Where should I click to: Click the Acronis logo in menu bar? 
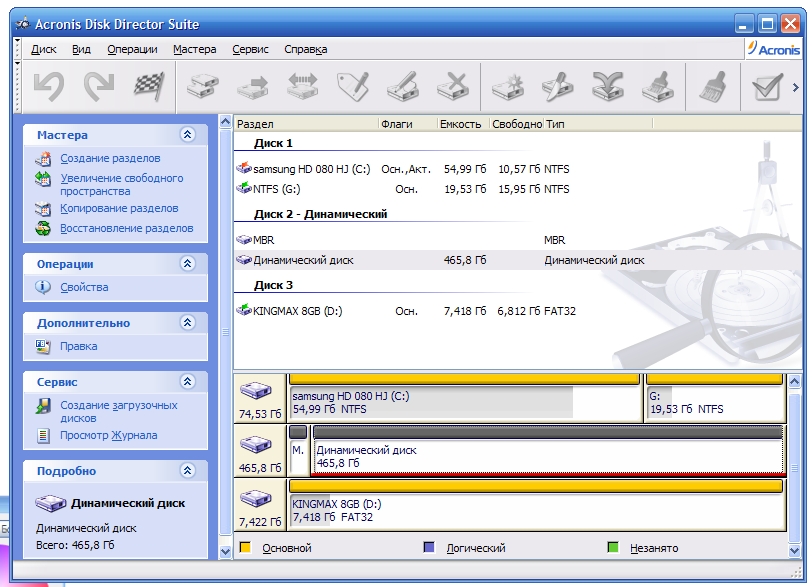pos(773,49)
